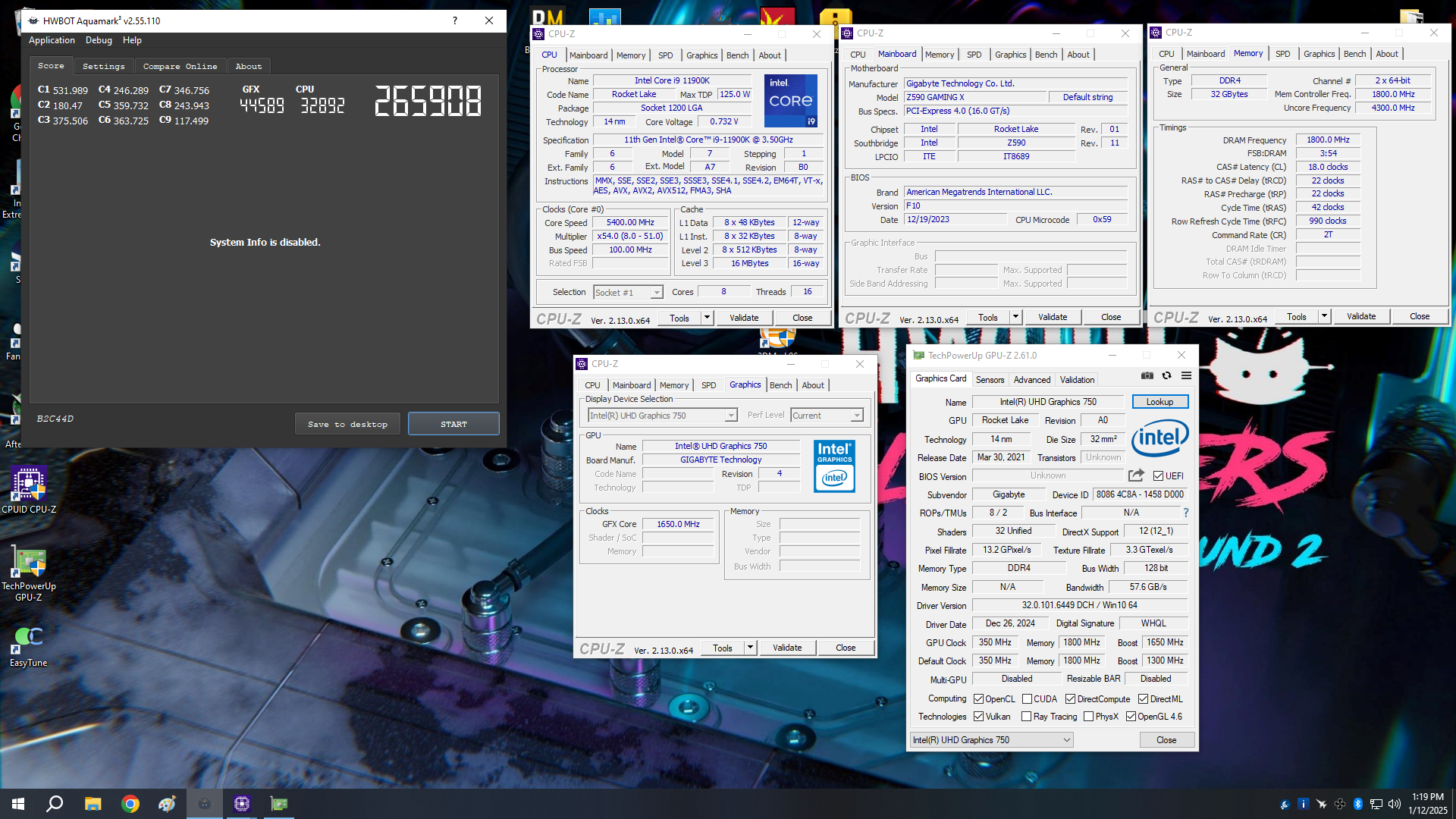Click Validate in the CPU-Z Mainboard window

1052,317
